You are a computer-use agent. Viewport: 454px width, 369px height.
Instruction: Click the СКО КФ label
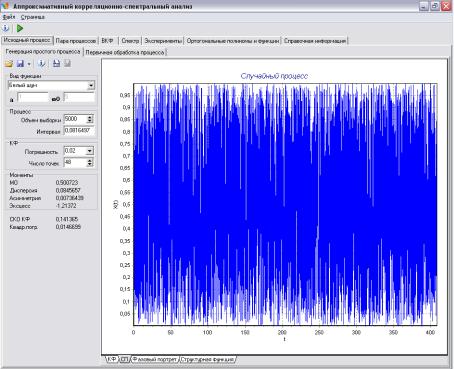[x=20, y=219]
